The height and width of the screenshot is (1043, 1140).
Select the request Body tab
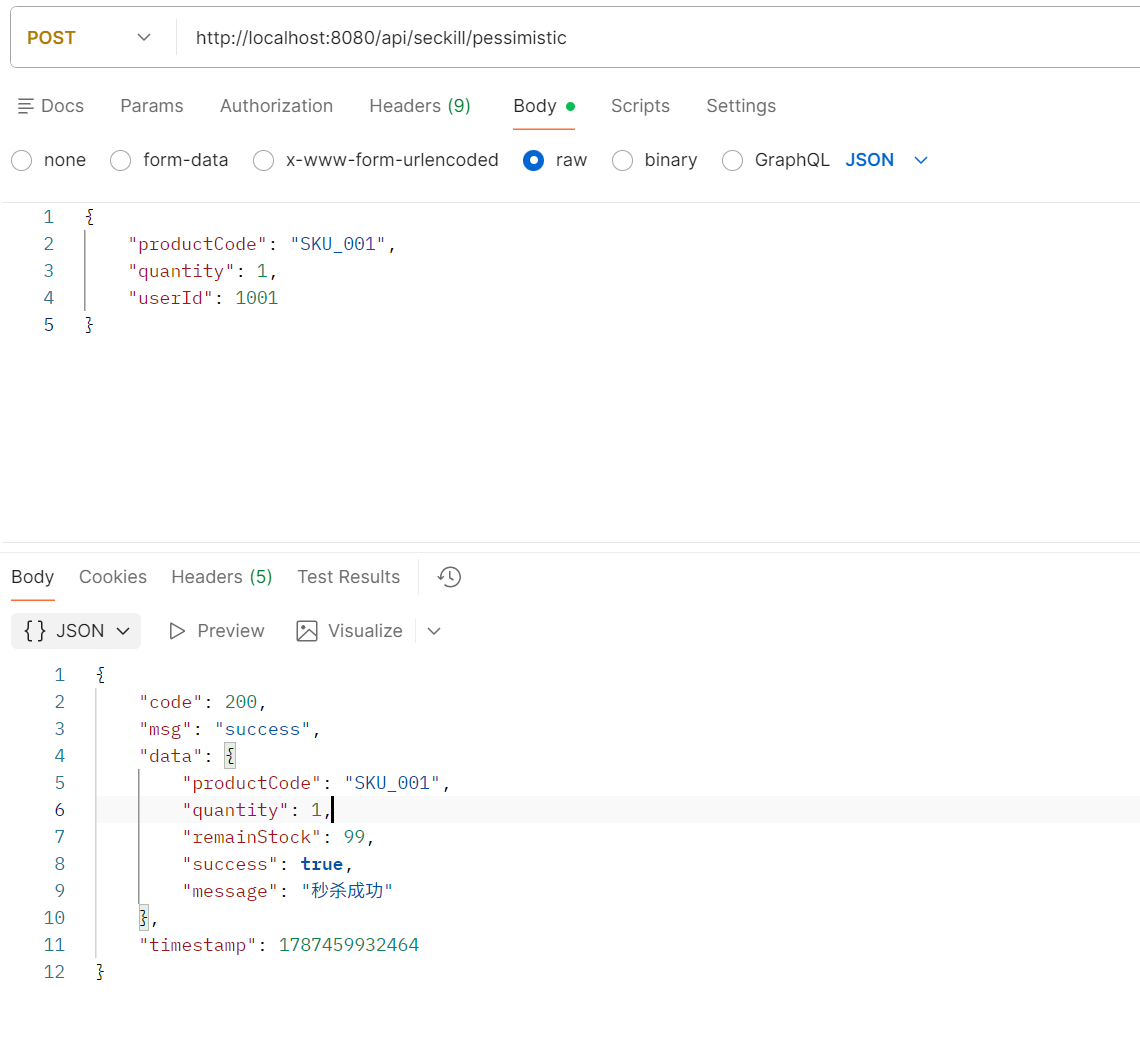(x=544, y=106)
